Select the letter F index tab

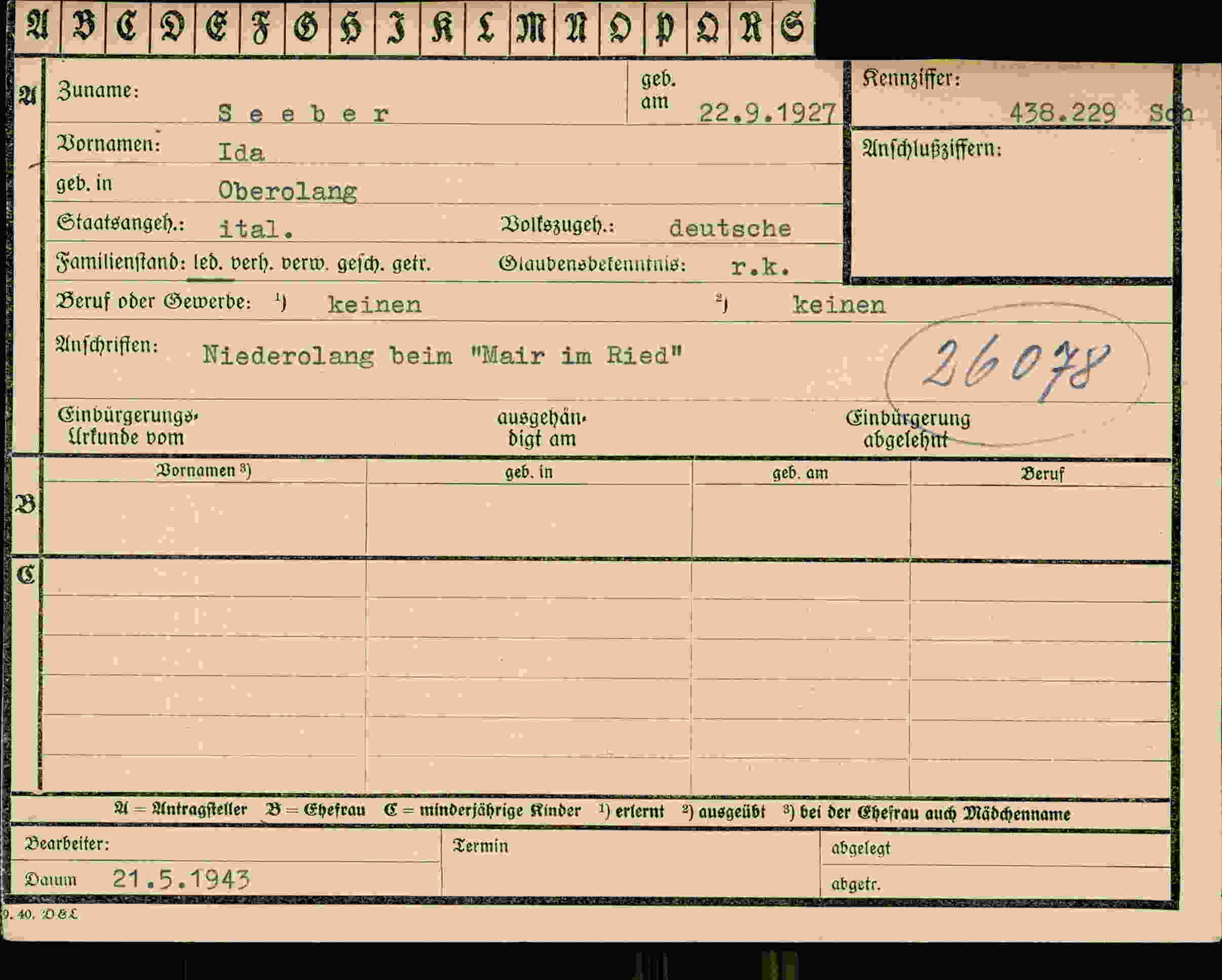point(262,27)
